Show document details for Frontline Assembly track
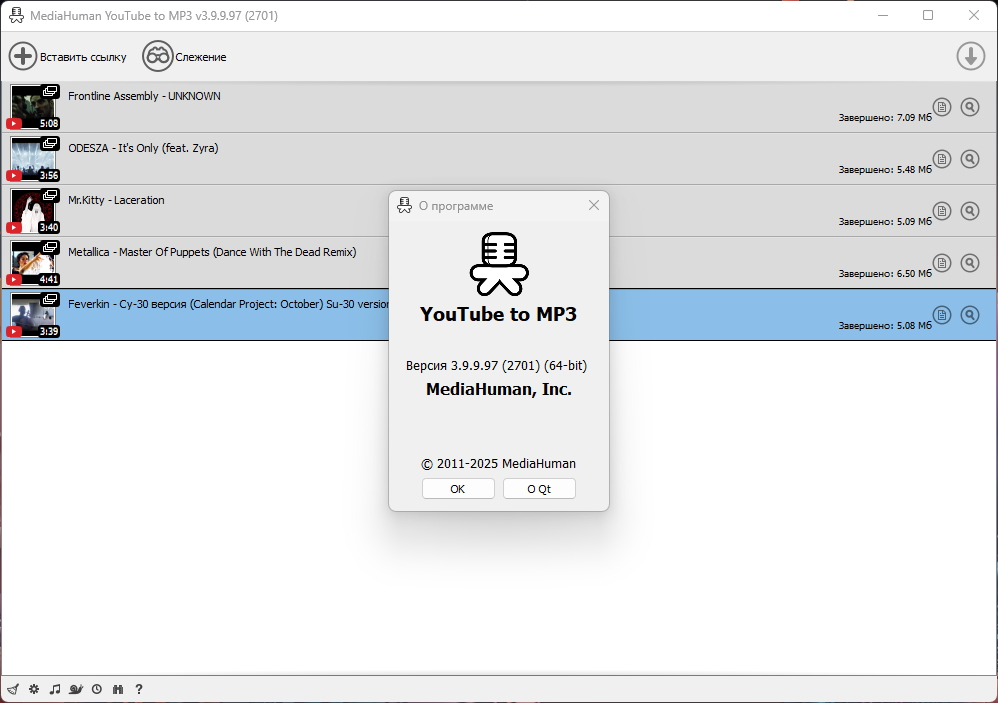This screenshot has width=998, height=703. [942, 107]
